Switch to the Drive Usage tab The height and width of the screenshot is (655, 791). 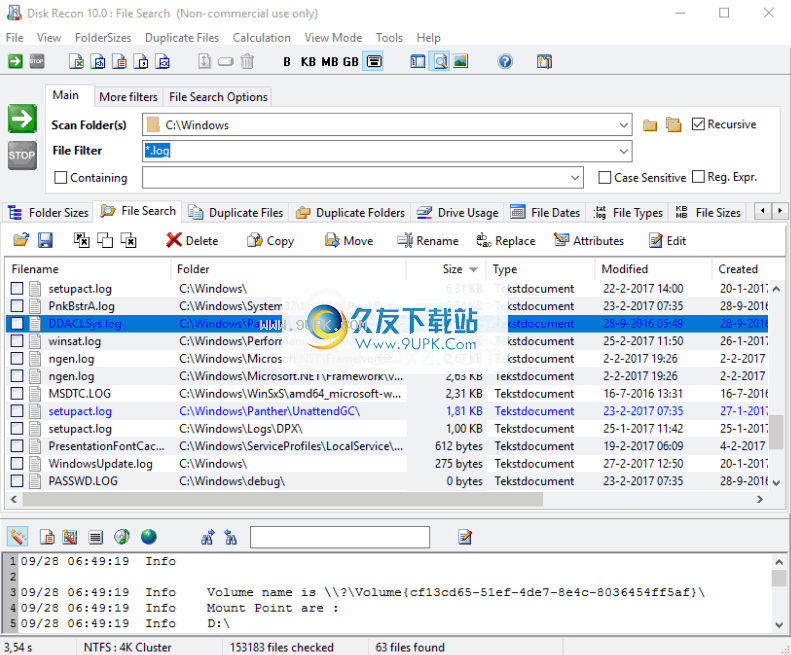pyautogui.click(x=458, y=213)
